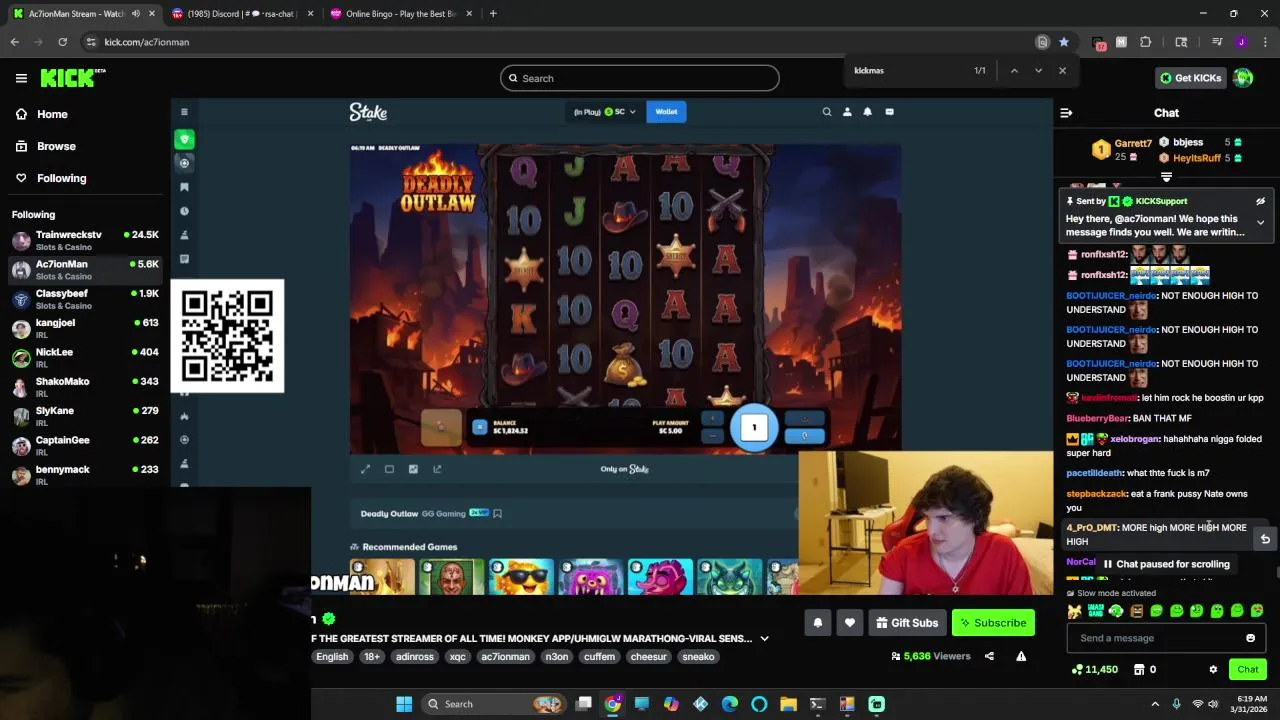Screen dimensions: 1280x720
Task: Select the SMASH GANG emote in quick emotes
Action: point(1096,611)
